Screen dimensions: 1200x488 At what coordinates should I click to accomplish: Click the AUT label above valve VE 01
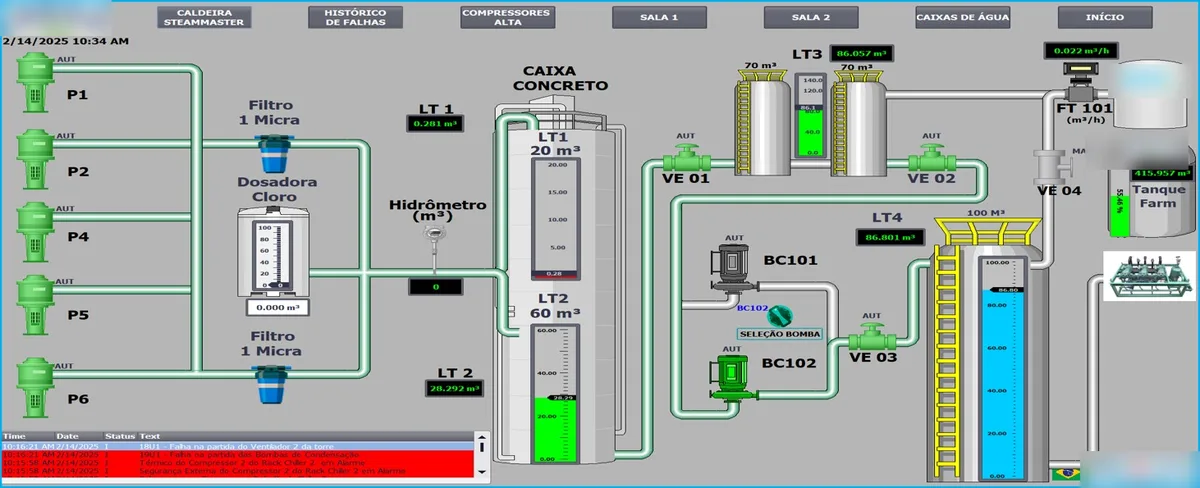(686, 136)
